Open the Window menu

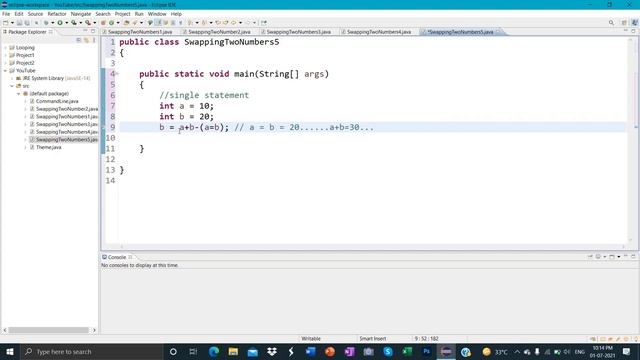[157, 14]
